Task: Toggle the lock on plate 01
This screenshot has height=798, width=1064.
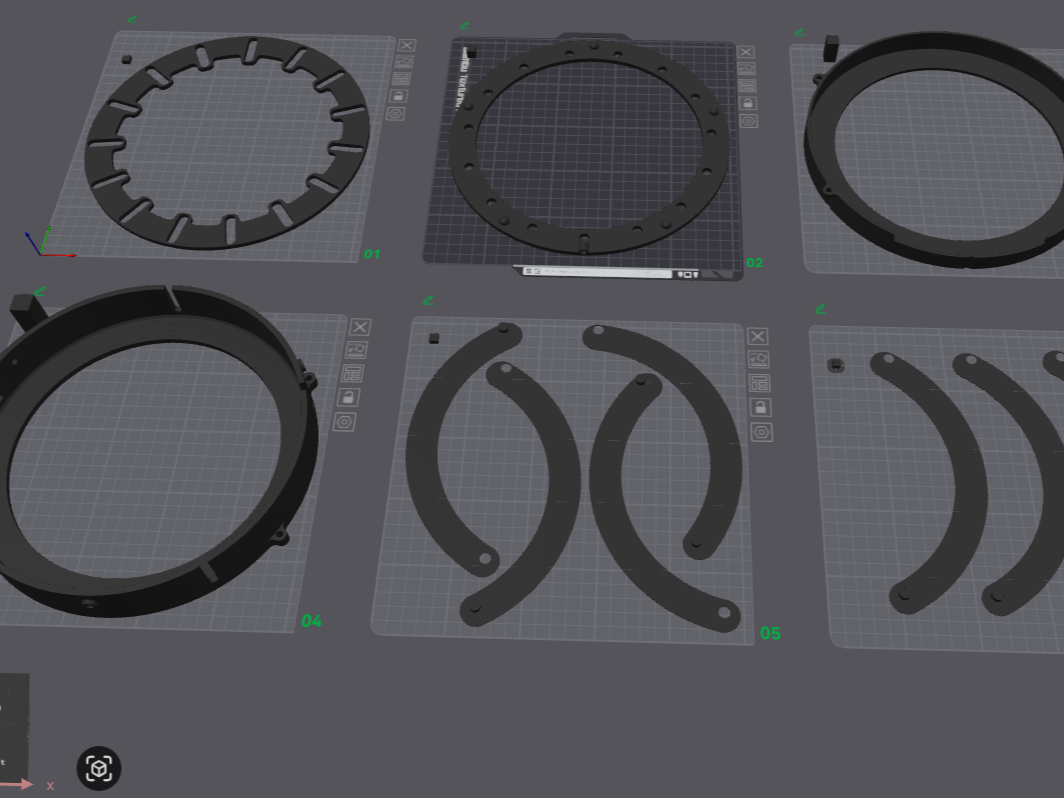Action: tap(398, 96)
